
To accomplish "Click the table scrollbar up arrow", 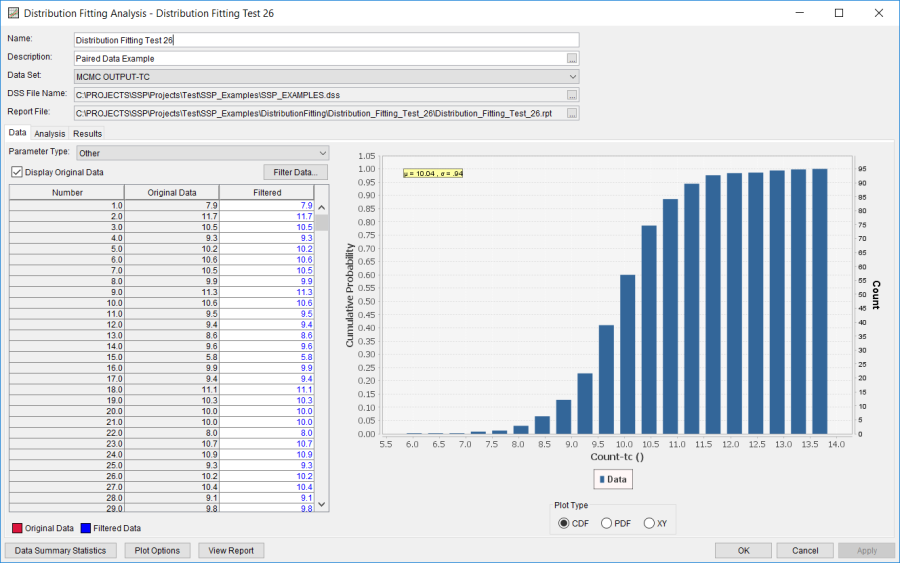I will click(x=322, y=208).
